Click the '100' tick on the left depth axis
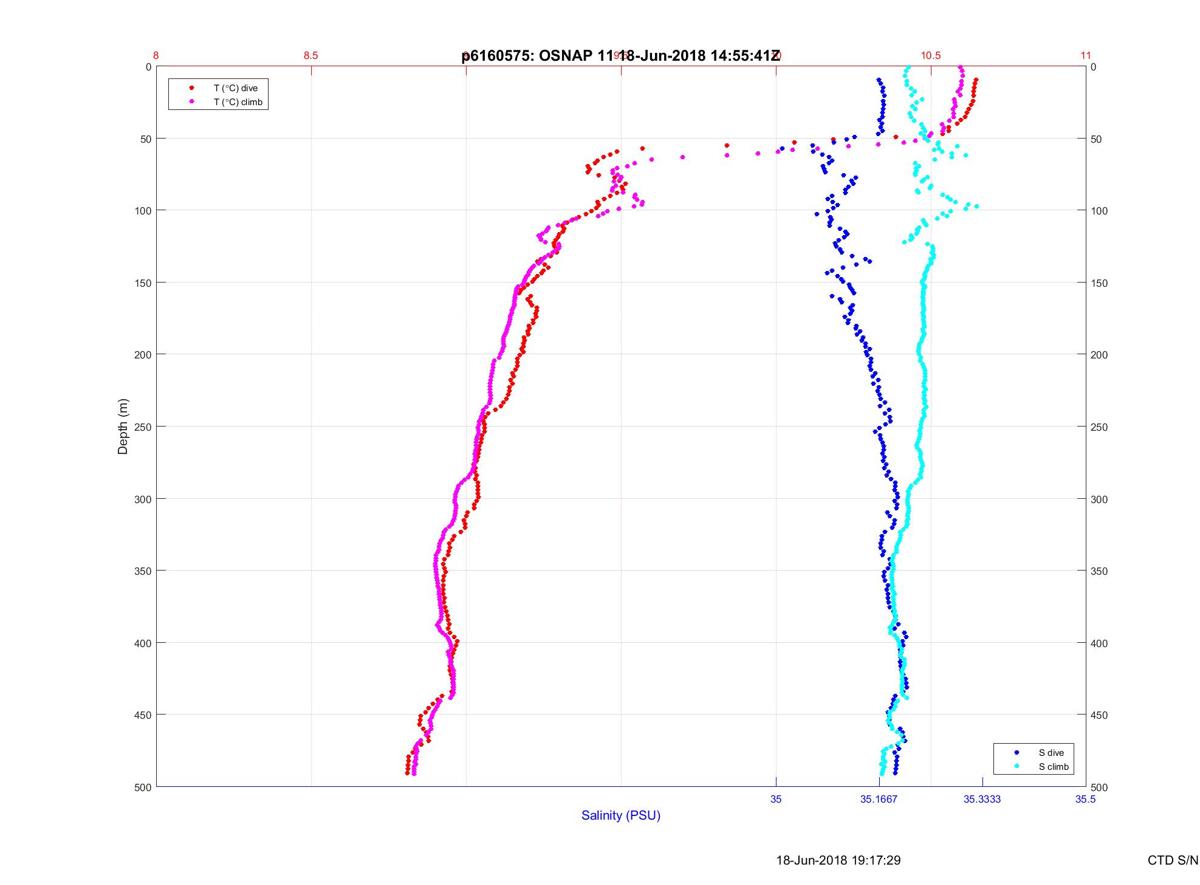The image size is (1200, 885). tap(142, 211)
